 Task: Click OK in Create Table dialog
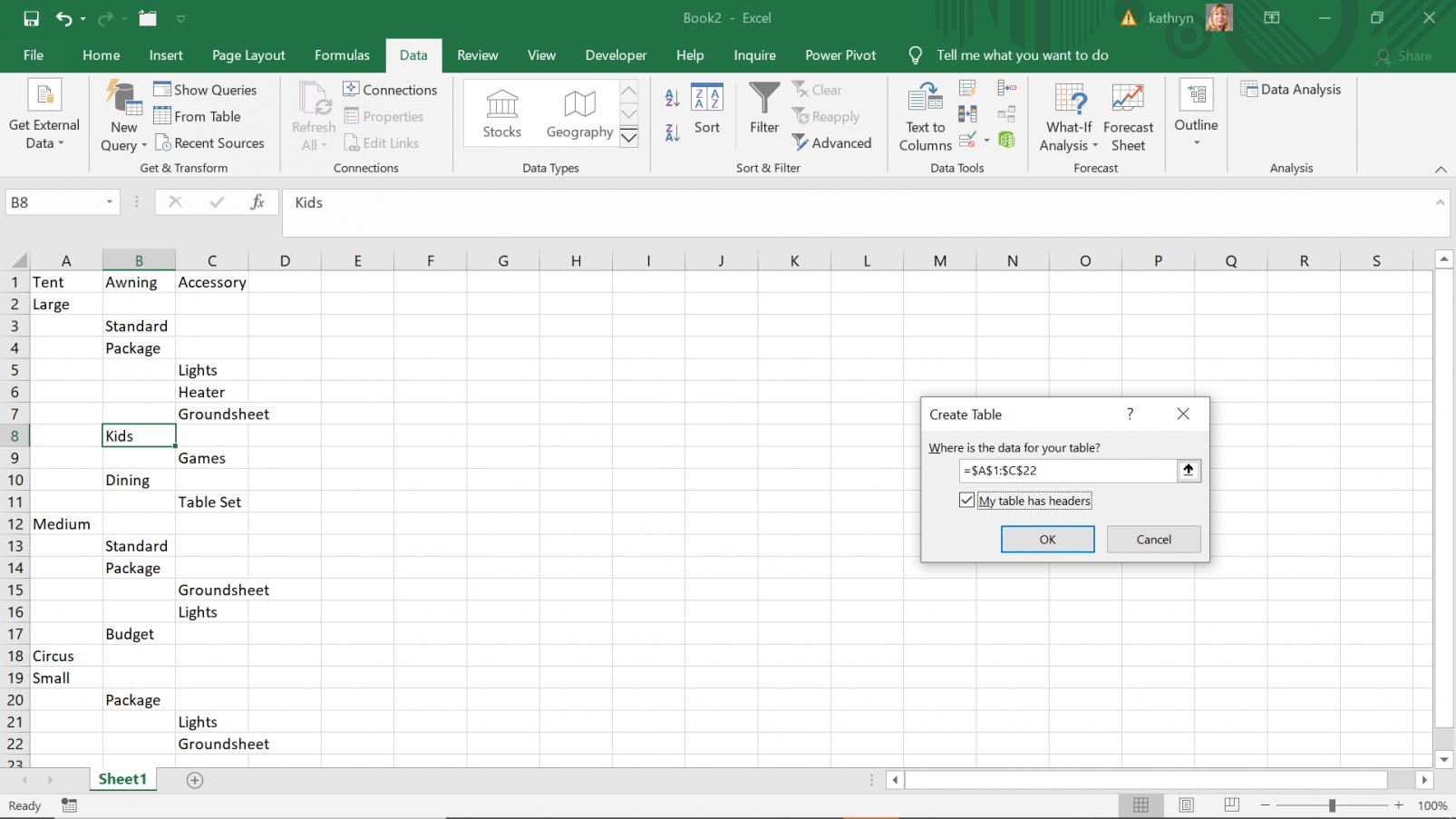click(1047, 539)
